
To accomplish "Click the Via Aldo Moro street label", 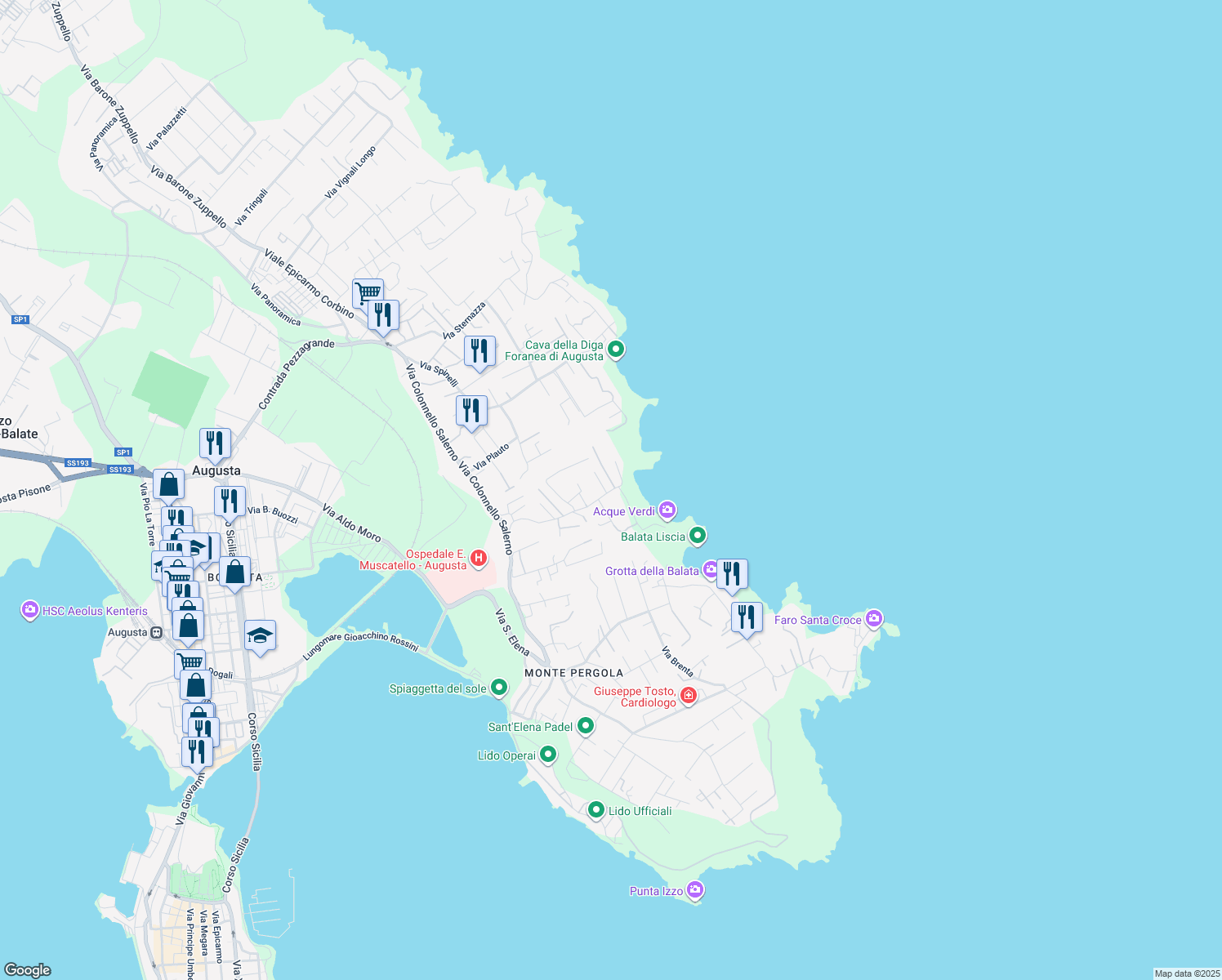I will pyautogui.click(x=351, y=523).
